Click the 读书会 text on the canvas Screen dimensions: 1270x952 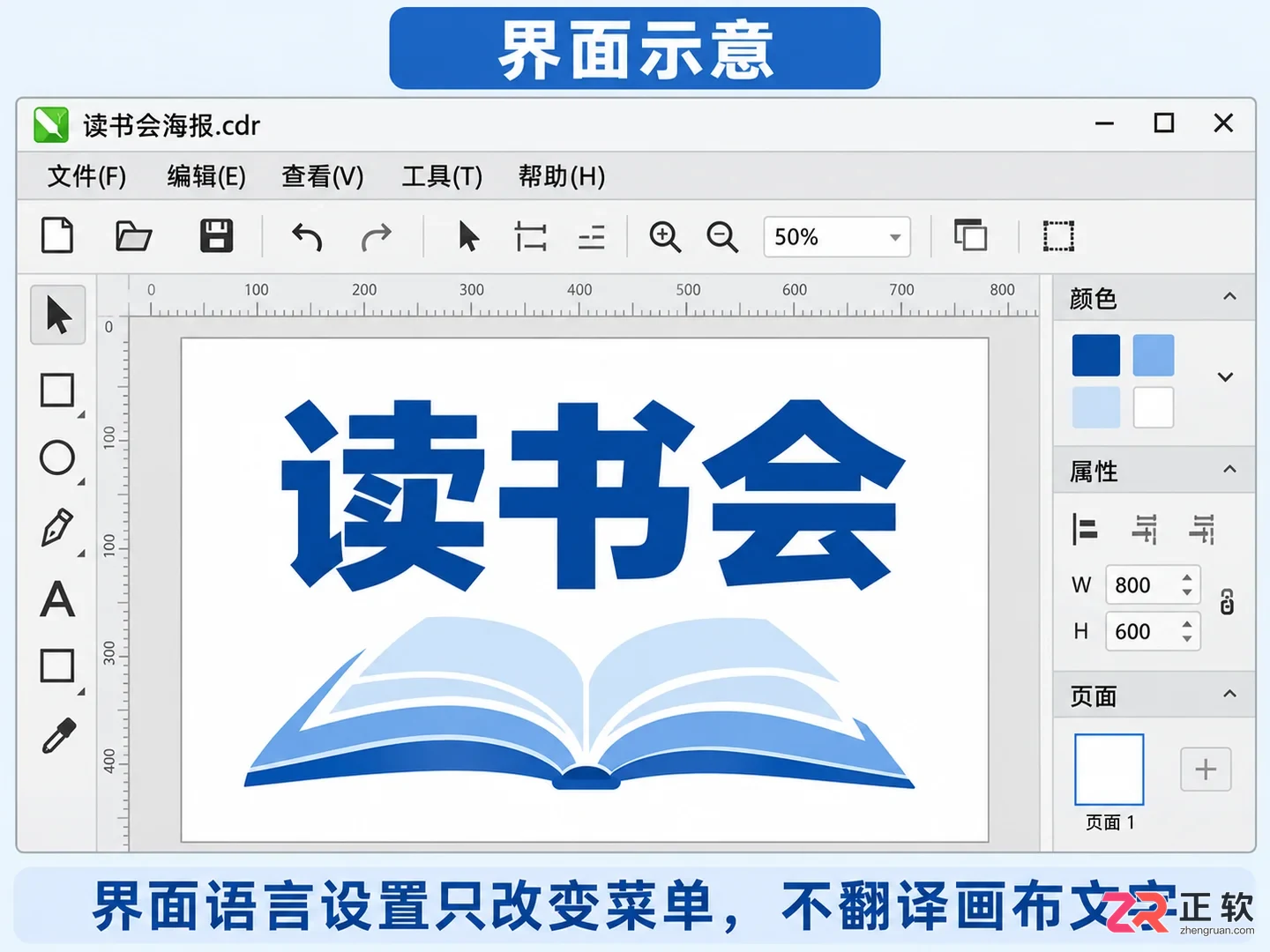click(x=593, y=494)
